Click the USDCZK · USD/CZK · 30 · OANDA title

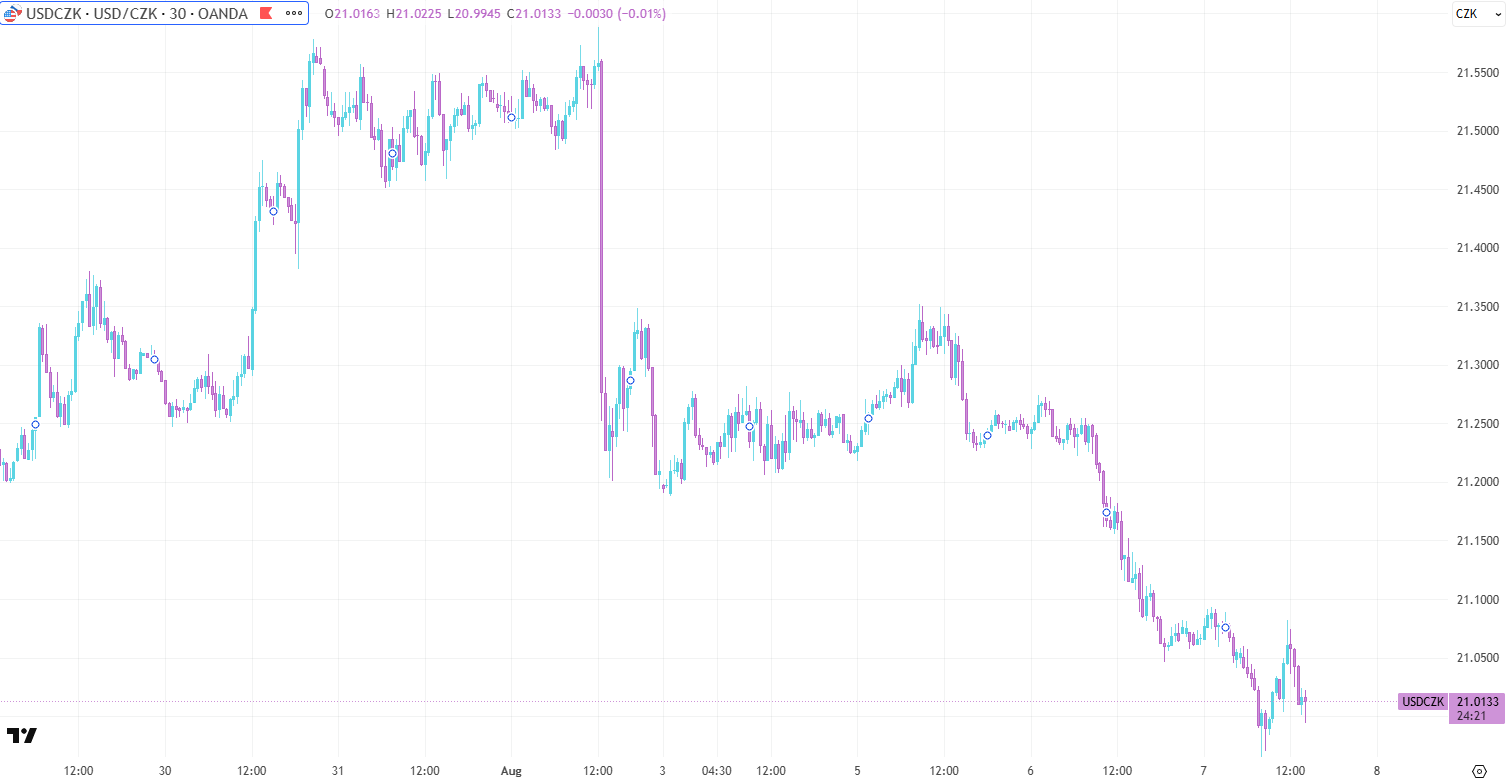[x=137, y=14]
